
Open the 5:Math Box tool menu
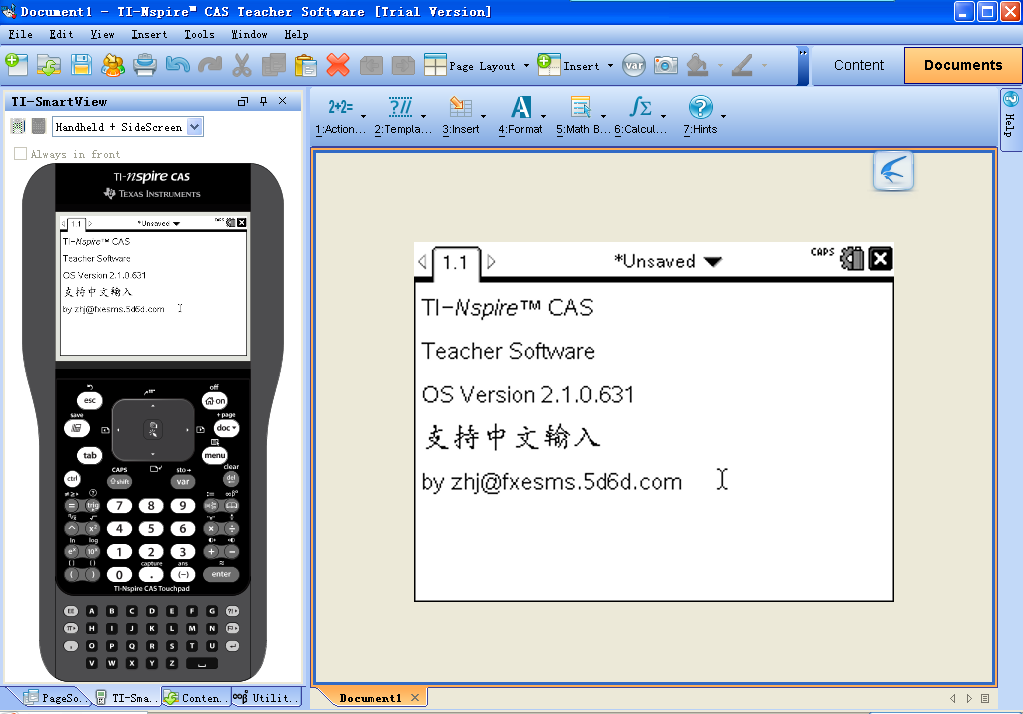click(583, 115)
